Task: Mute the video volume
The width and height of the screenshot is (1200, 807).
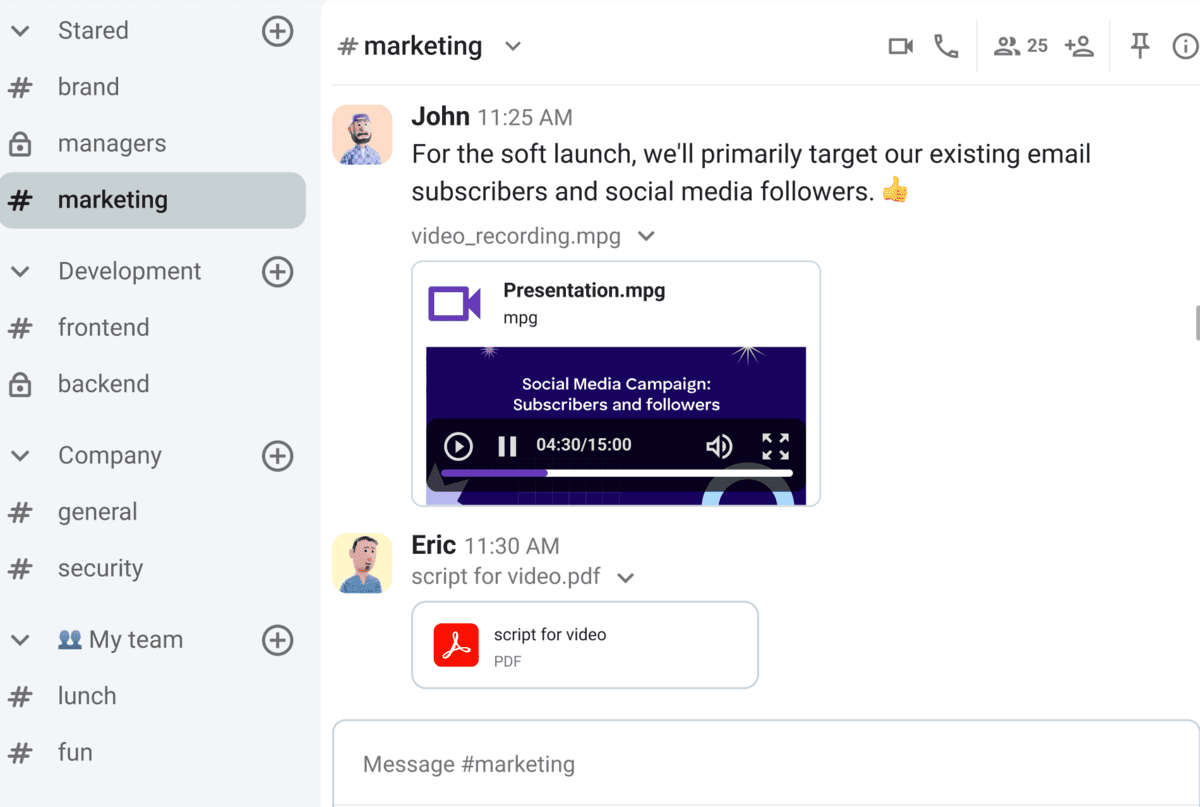Action: 719,446
